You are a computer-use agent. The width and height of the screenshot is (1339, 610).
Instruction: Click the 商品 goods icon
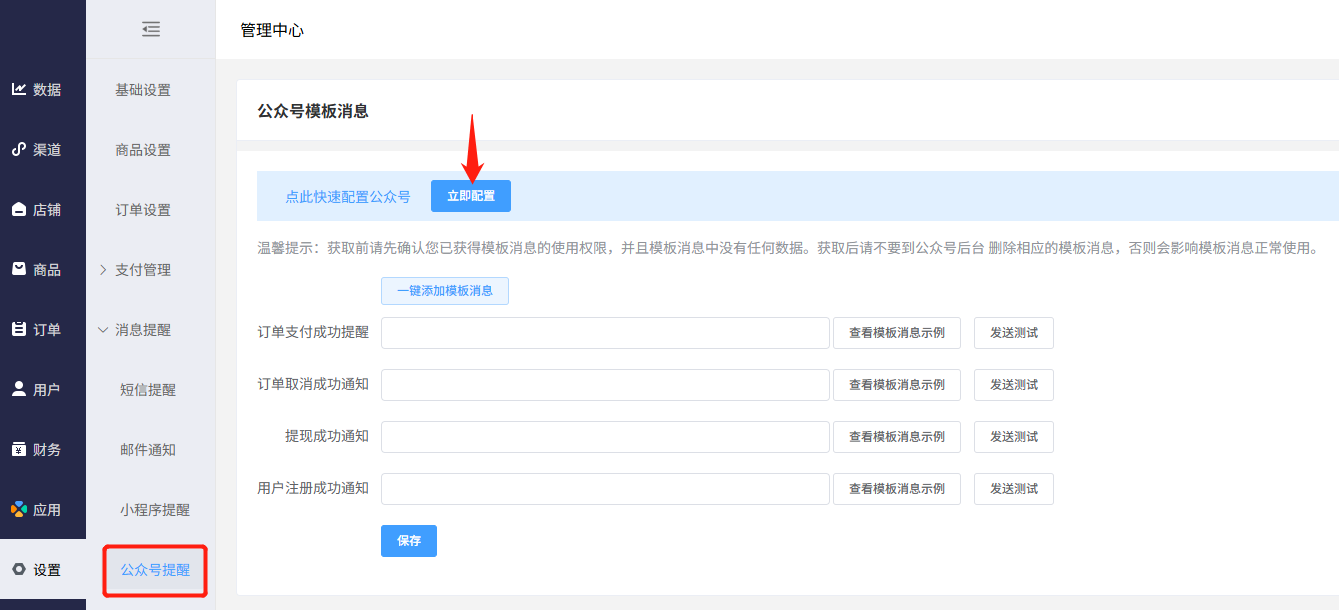19,269
